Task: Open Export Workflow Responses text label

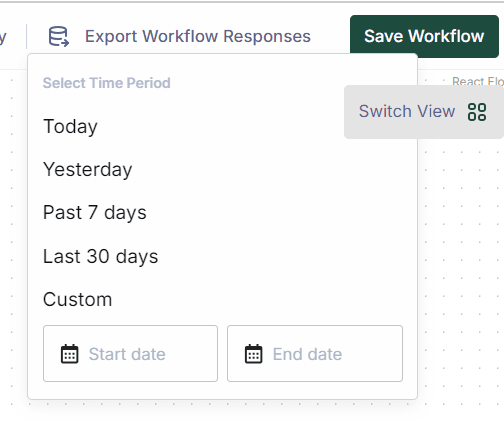Action: click(198, 36)
